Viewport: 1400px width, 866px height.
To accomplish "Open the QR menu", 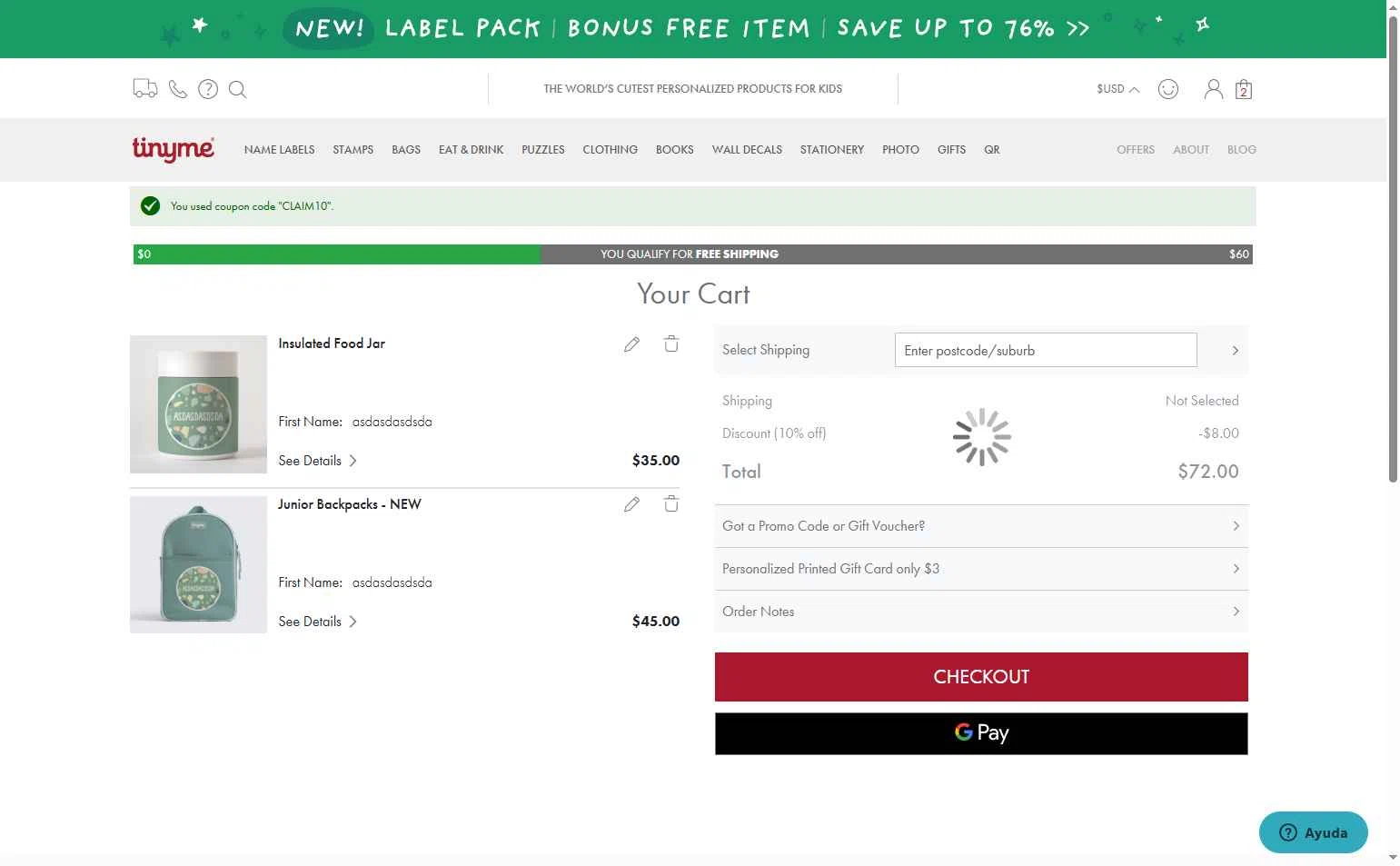I will [x=992, y=150].
